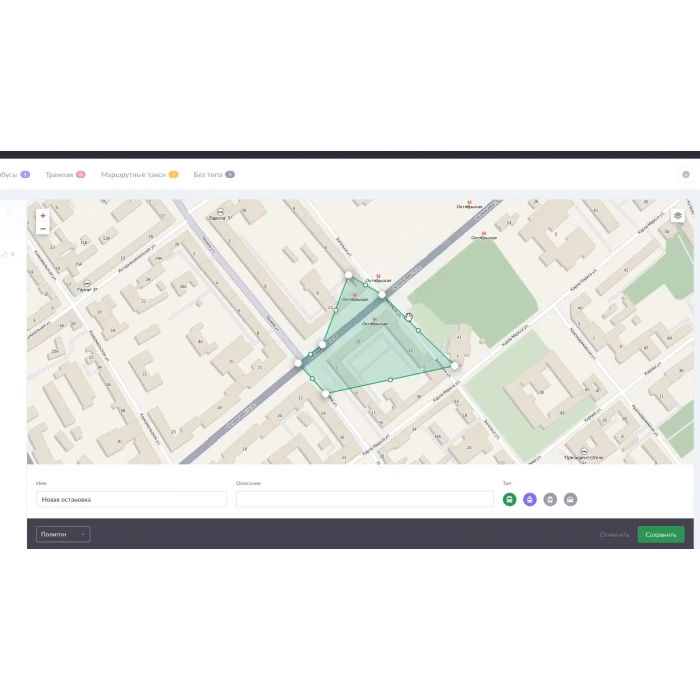Click the Европа hotel marker on map
Image resolution: width=700 pixels, height=700 pixels.
[218, 212]
